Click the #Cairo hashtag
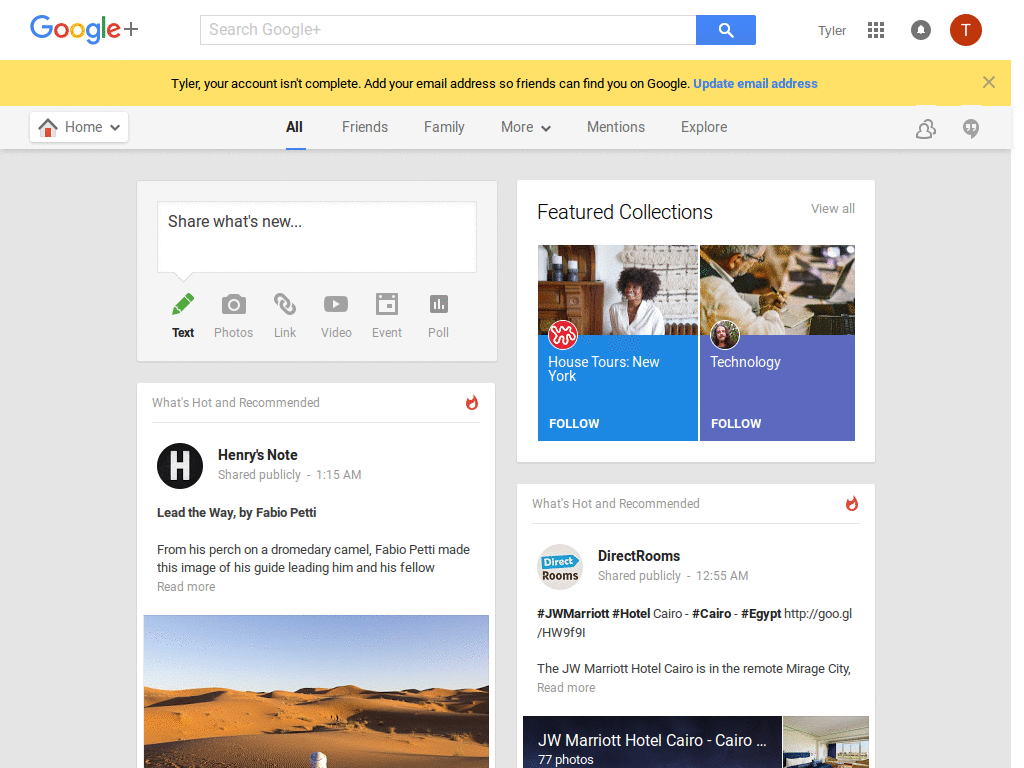1024x768 pixels. [711, 614]
